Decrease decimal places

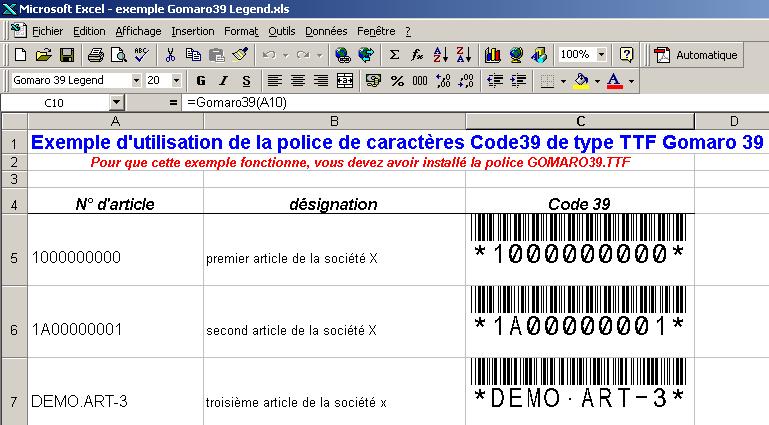(x=466, y=80)
